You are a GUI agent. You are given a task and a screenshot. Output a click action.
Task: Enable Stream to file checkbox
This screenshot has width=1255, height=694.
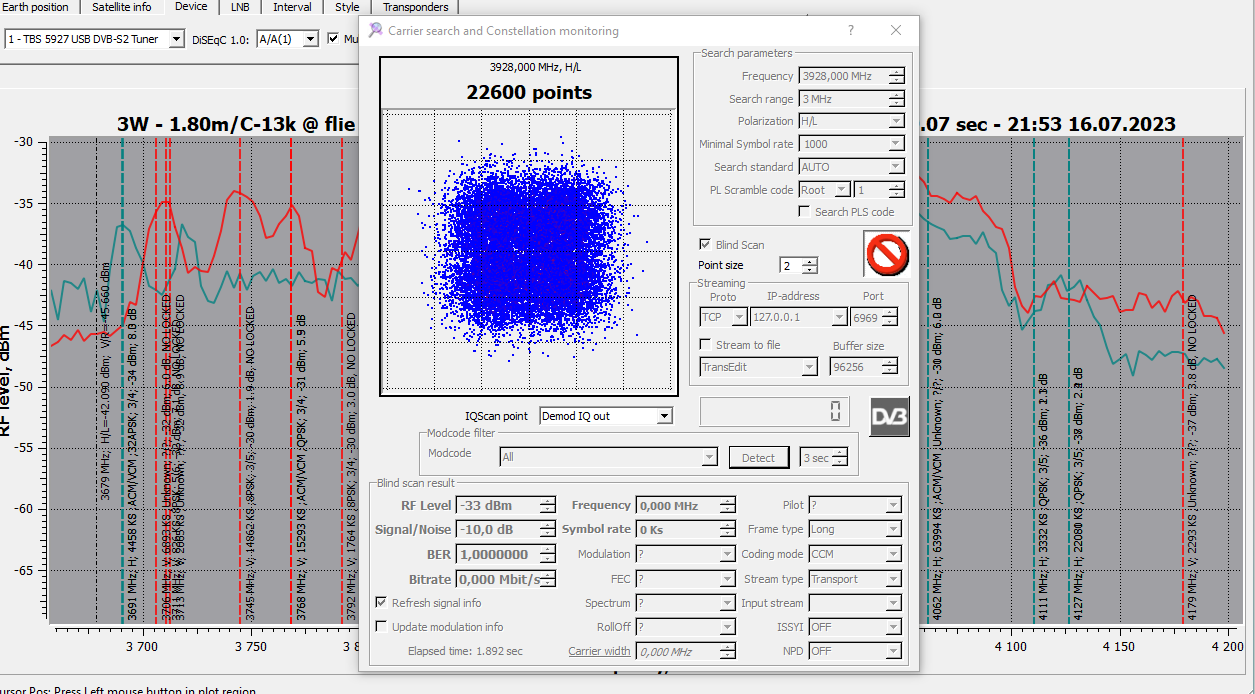click(x=706, y=345)
